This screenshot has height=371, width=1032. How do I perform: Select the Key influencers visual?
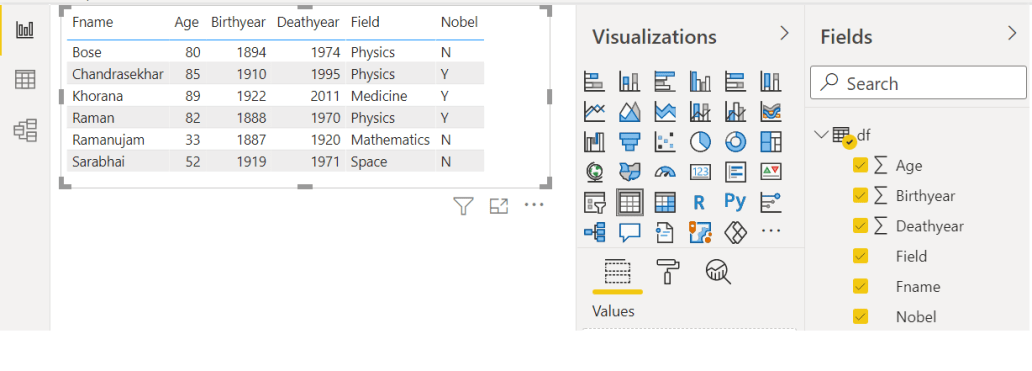770,203
